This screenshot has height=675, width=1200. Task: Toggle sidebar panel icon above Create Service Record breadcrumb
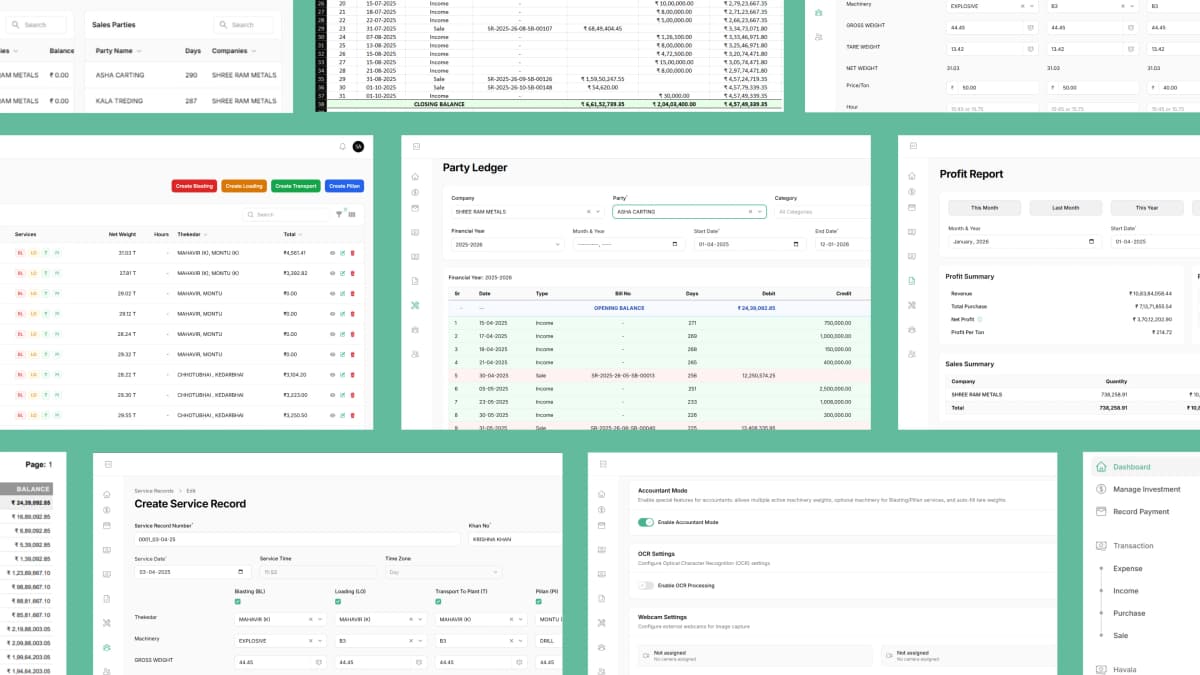[x=106, y=464]
